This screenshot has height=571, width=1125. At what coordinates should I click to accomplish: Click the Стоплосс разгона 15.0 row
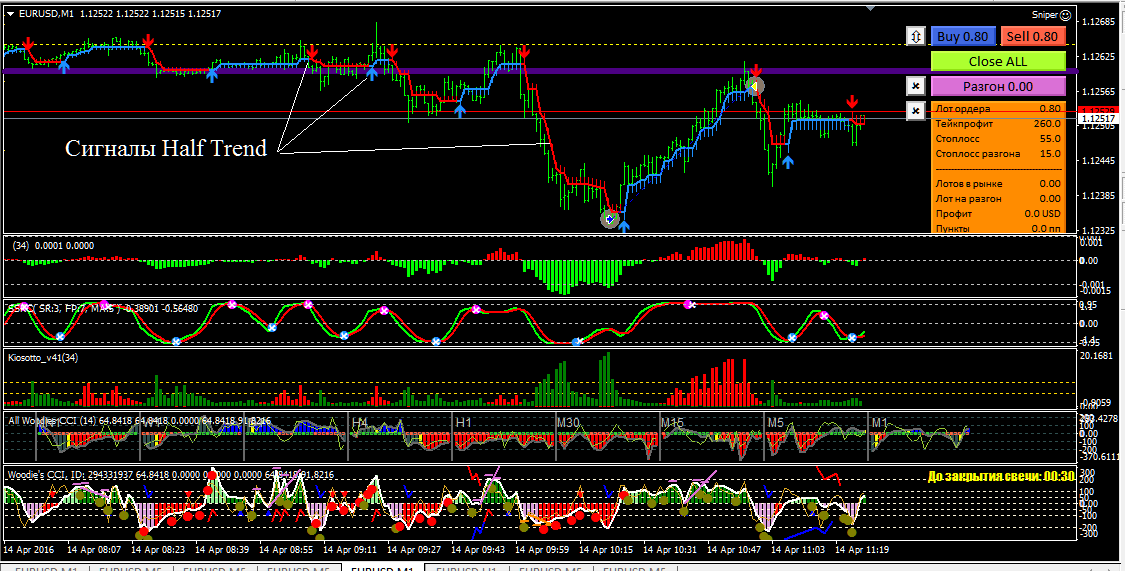pyautogui.click(x=998, y=154)
